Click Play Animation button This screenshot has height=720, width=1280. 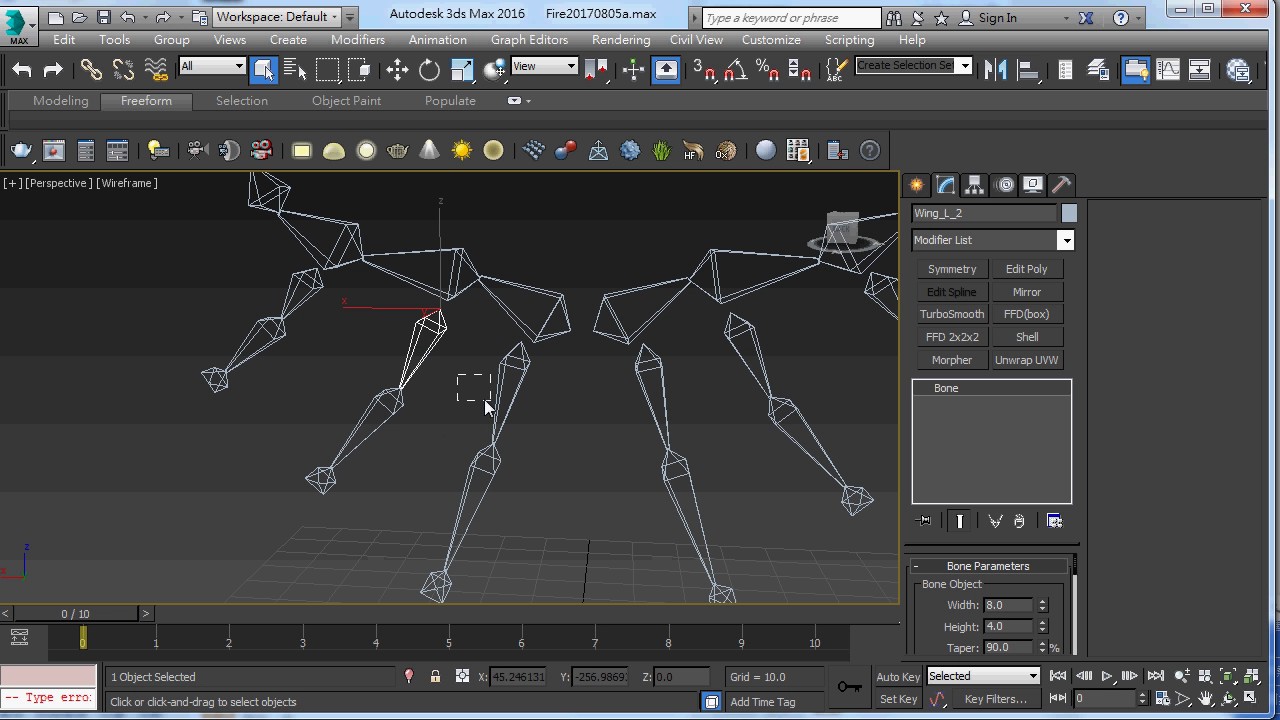coord(1107,677)
